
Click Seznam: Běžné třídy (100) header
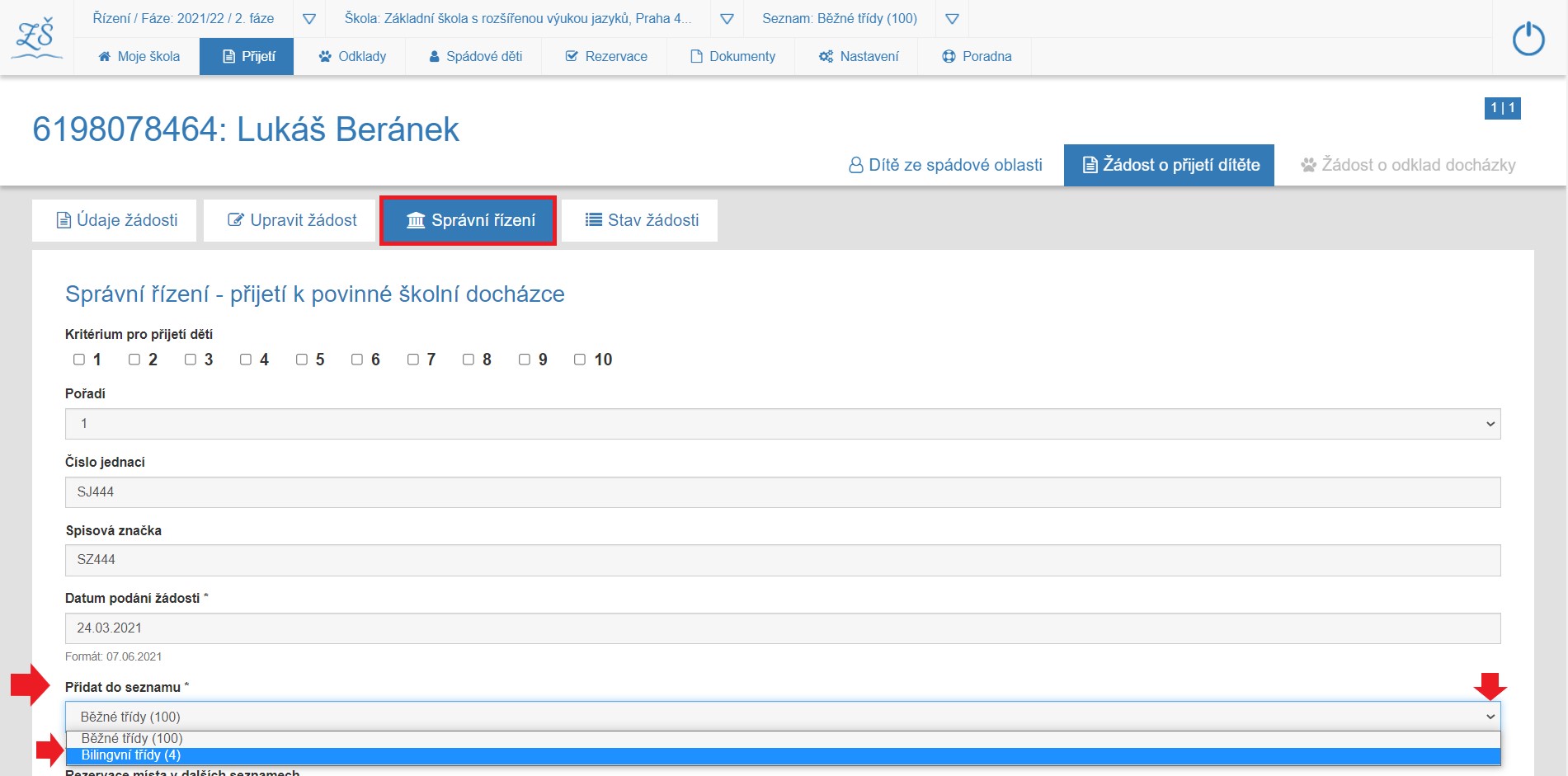840,18
